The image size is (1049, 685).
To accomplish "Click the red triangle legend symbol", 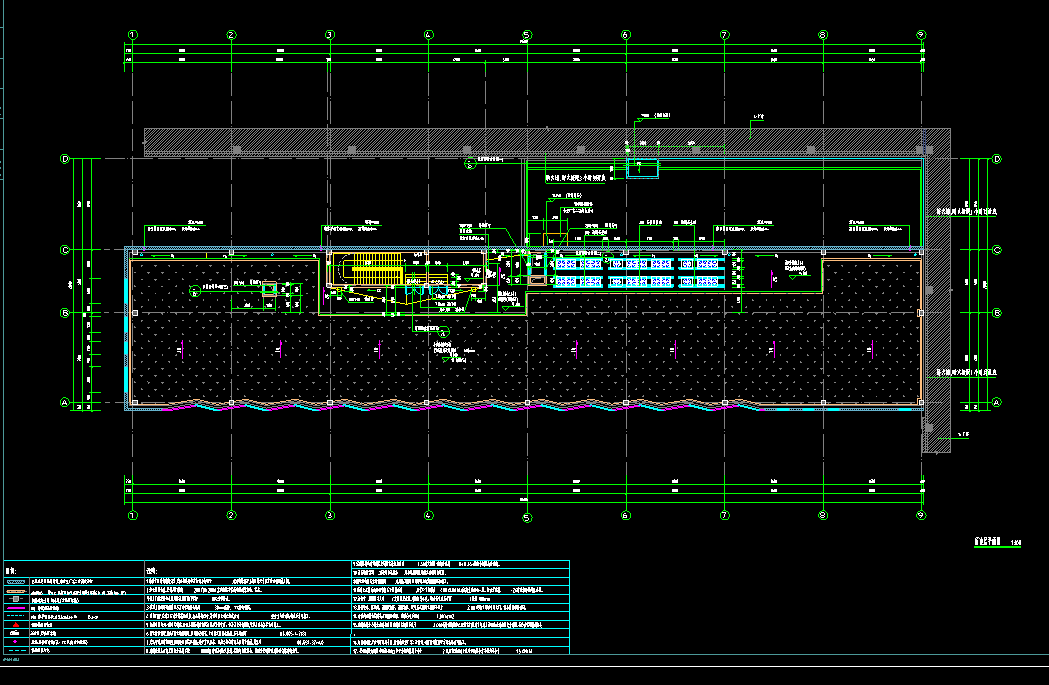I will [x=16, y=625].
